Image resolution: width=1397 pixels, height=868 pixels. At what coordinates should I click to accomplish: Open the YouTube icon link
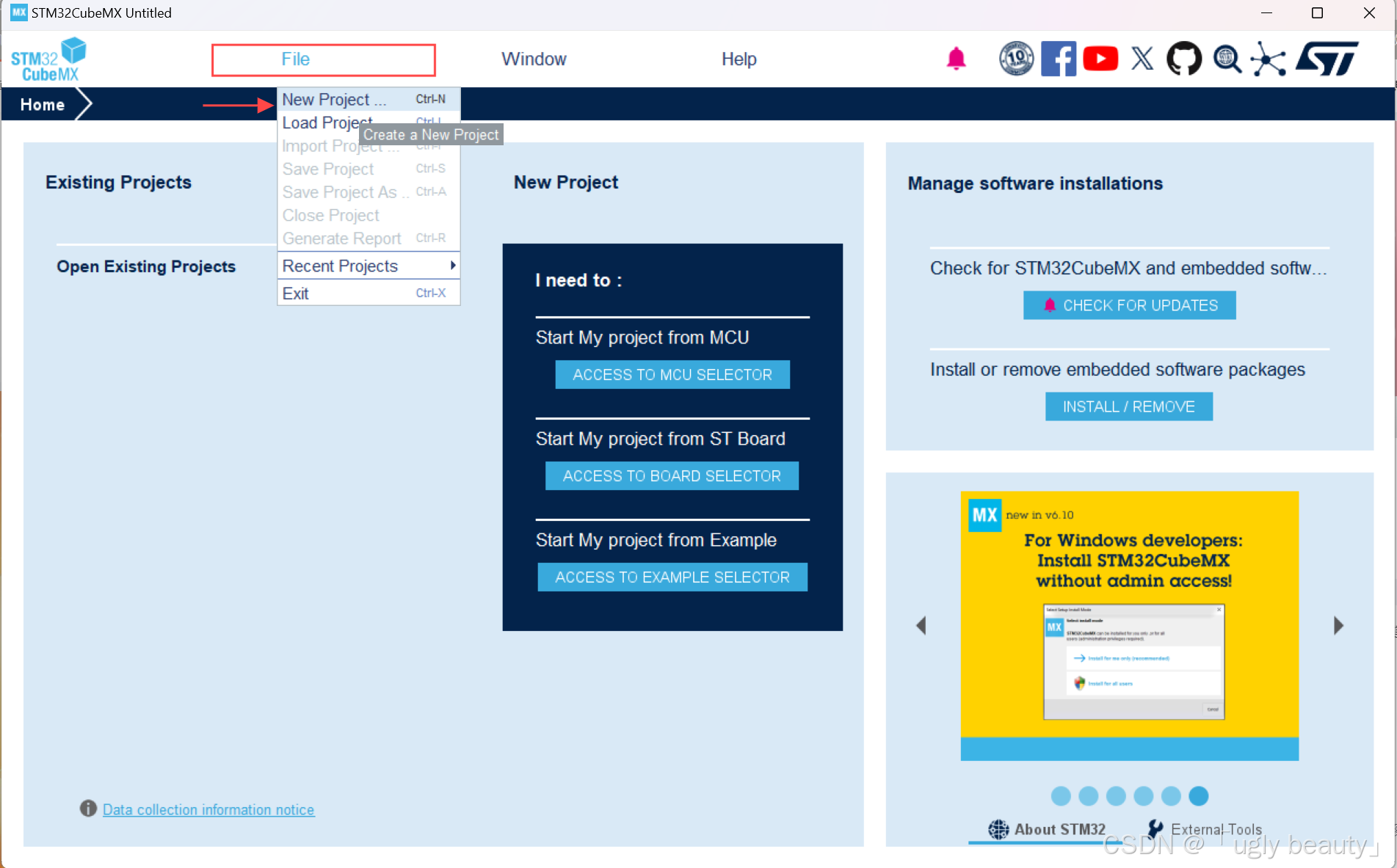click(1100, 59)
